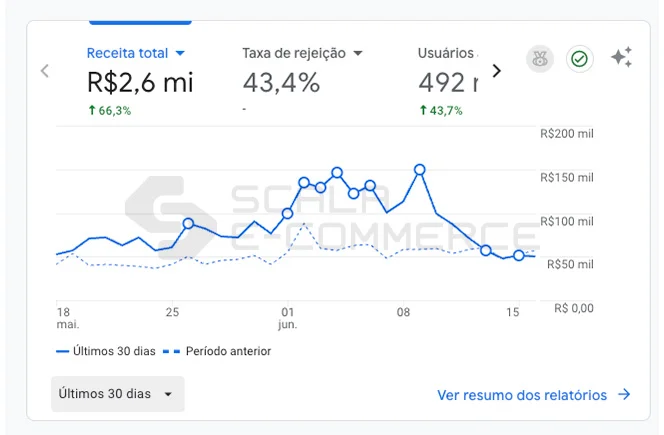
Task: Click the green check mark status icon
Action: coord(579,59)
